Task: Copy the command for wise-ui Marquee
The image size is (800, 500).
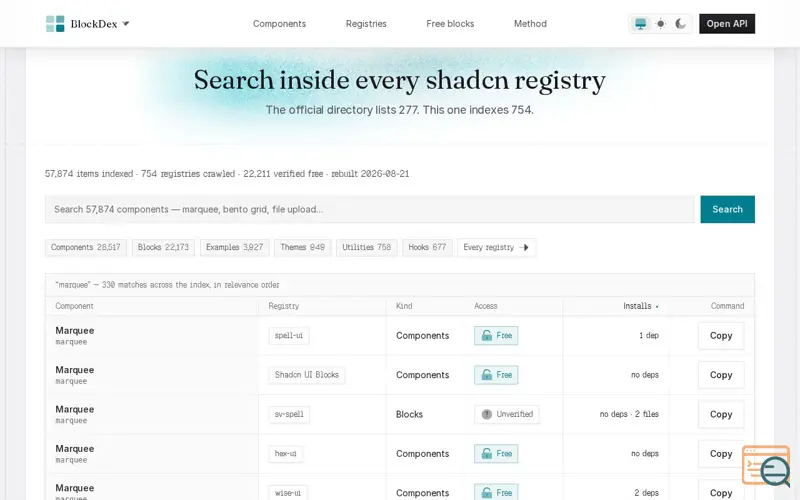Action: [721, 492]
